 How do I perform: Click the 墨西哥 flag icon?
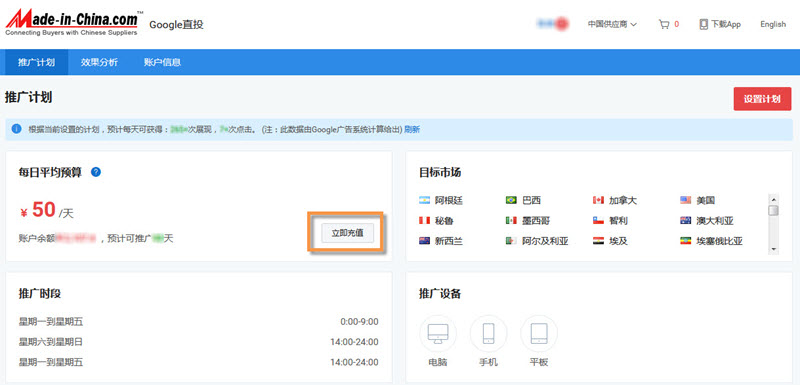click(x=511, y=220)
